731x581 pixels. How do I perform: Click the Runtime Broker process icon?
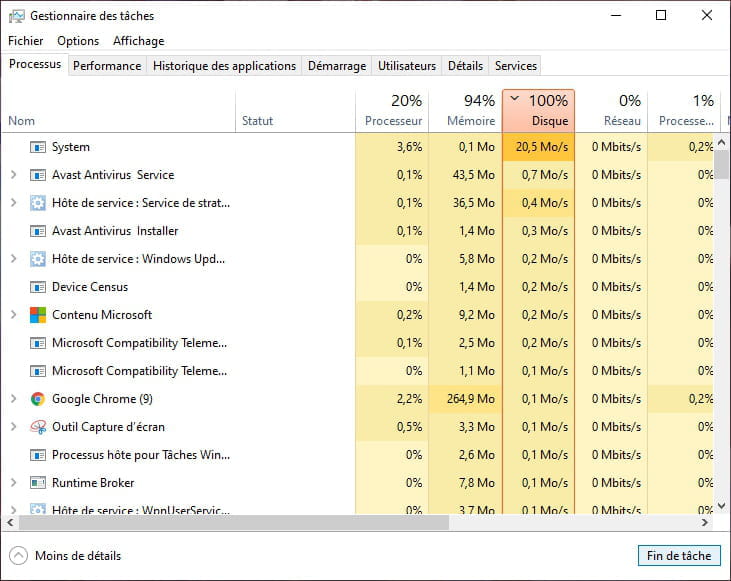pyautogui.click(x=38, y=483)
